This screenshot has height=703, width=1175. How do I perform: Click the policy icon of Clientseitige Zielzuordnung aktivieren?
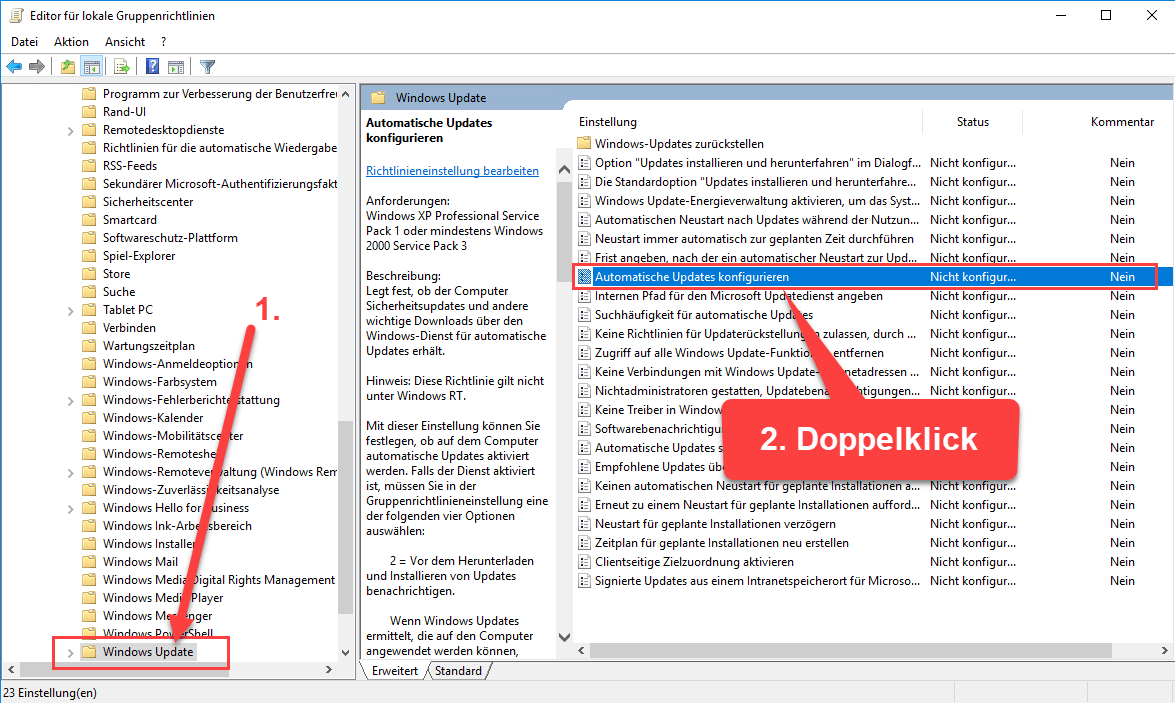tap(585, 561)
